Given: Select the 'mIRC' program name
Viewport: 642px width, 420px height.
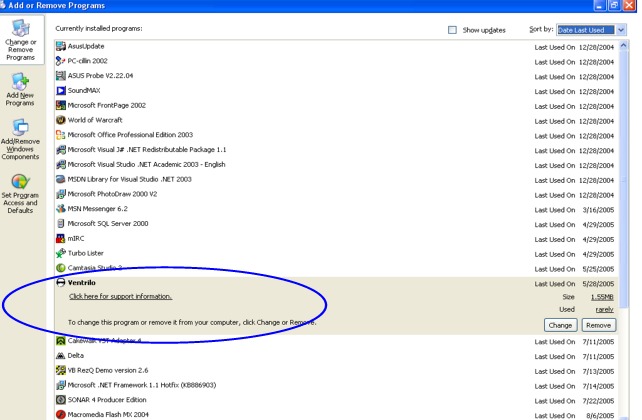Looking at the screenshot, I should [x=76, y=238].
